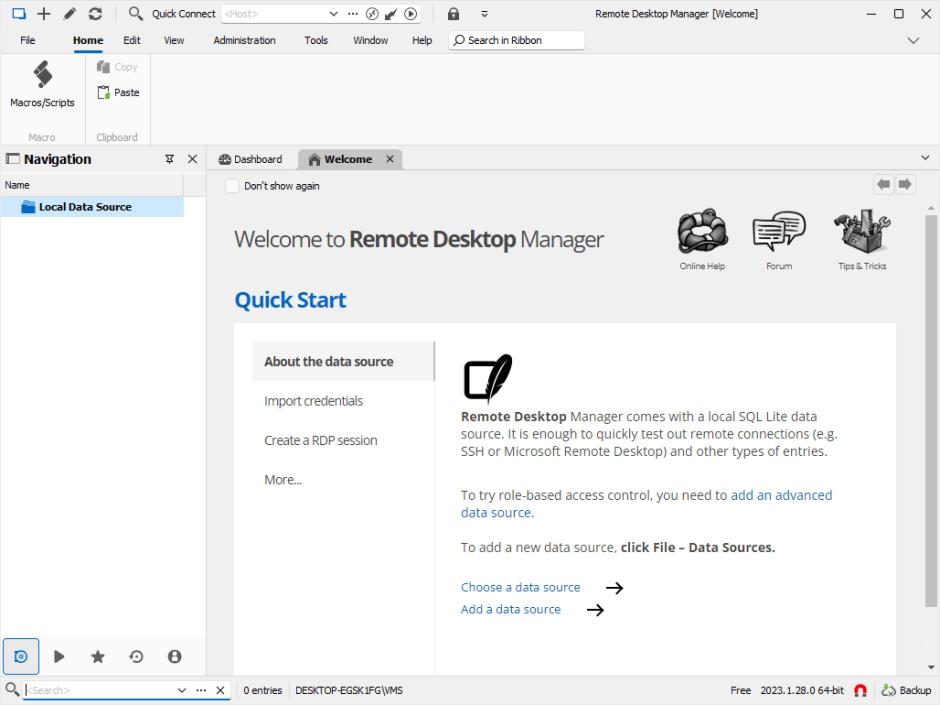Open bottom search ellipsis options
Viewport: 940px width, 705px height.
tap(201, 691)
